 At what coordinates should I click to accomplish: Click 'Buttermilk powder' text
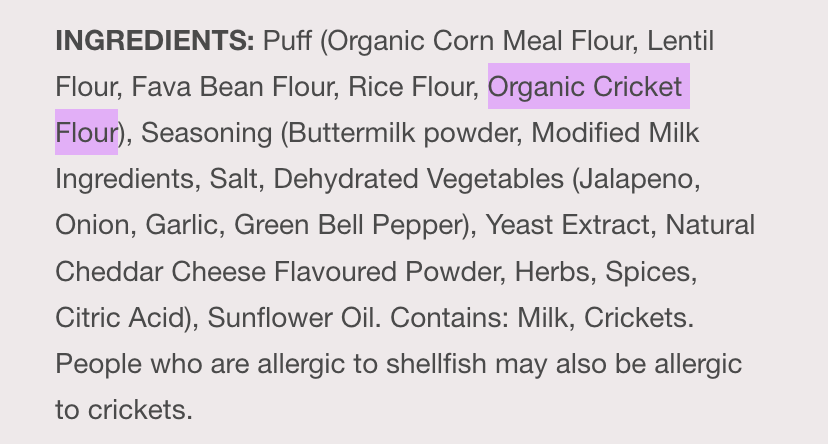pyautogui.click(x=402, y=133)
